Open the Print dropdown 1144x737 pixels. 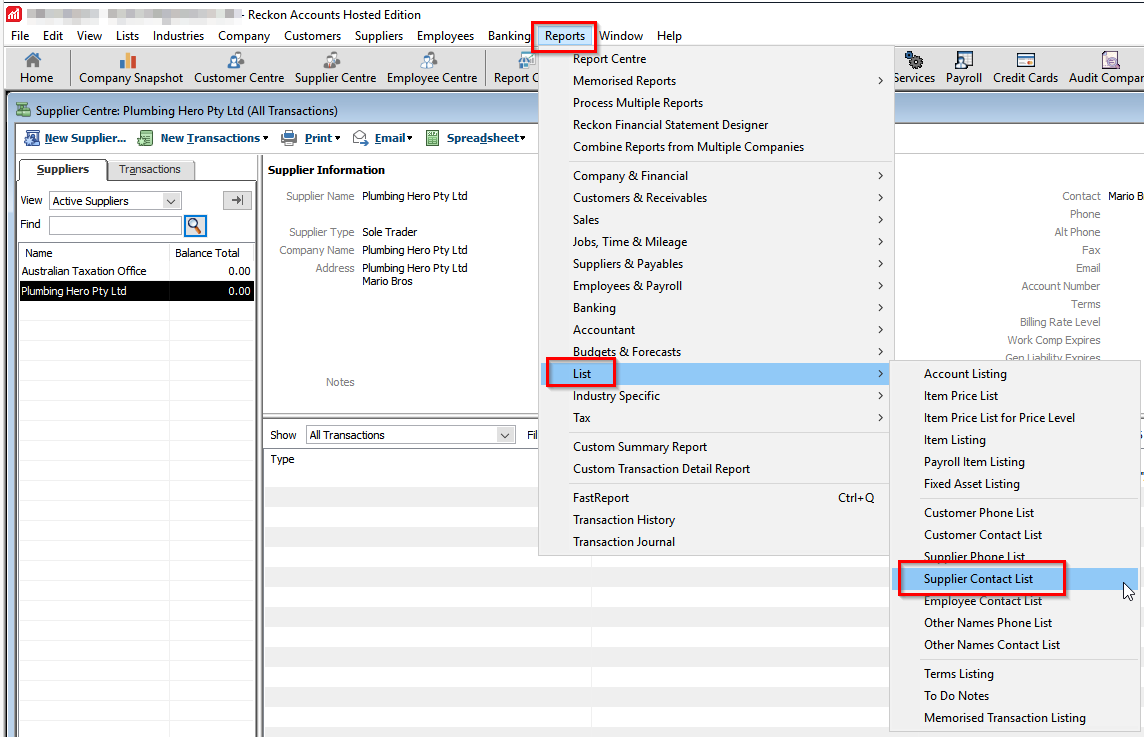311,138
